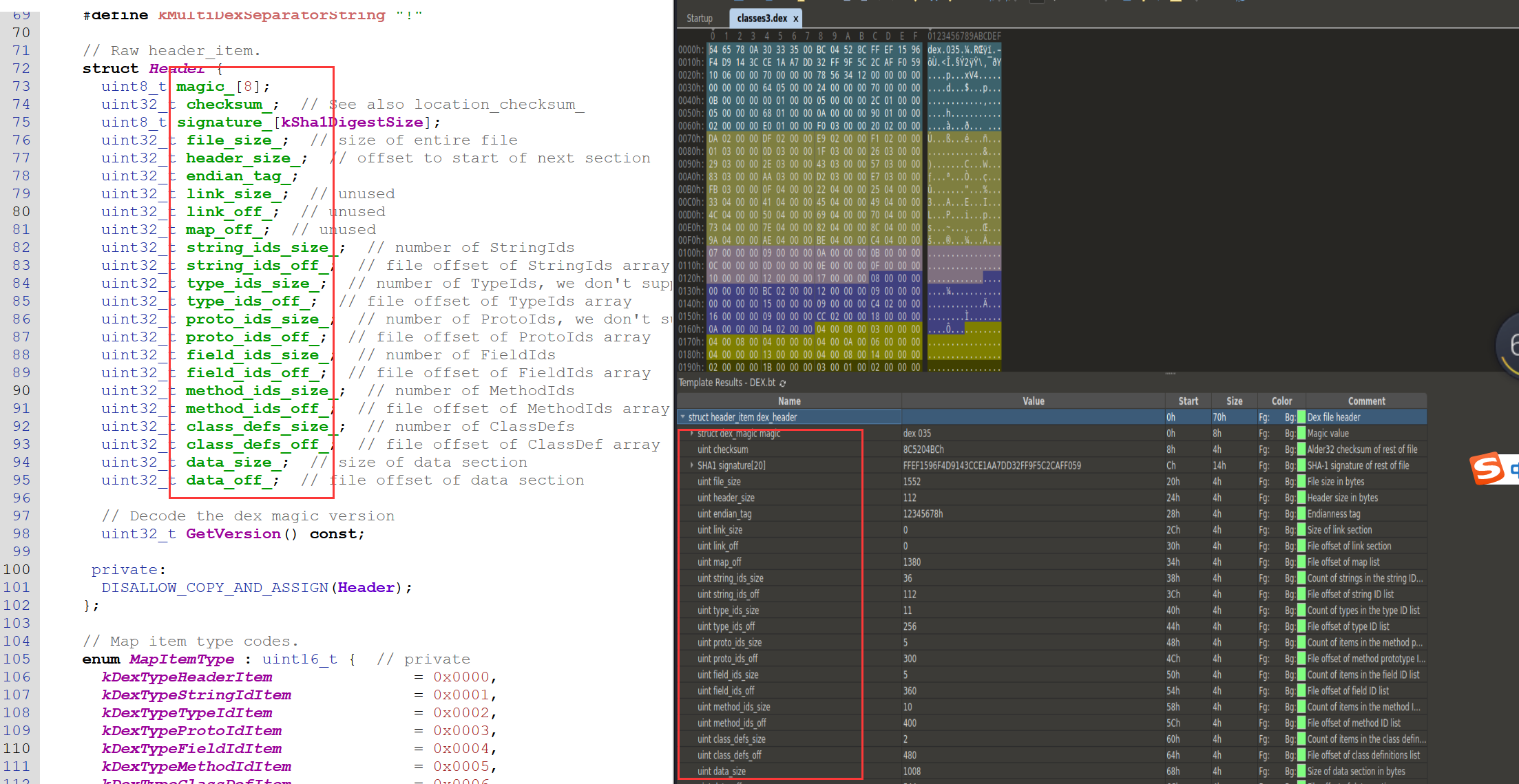This screenshot has width=1519, height=784.
Task: Click the Value column header
Action: point(1033,401)
